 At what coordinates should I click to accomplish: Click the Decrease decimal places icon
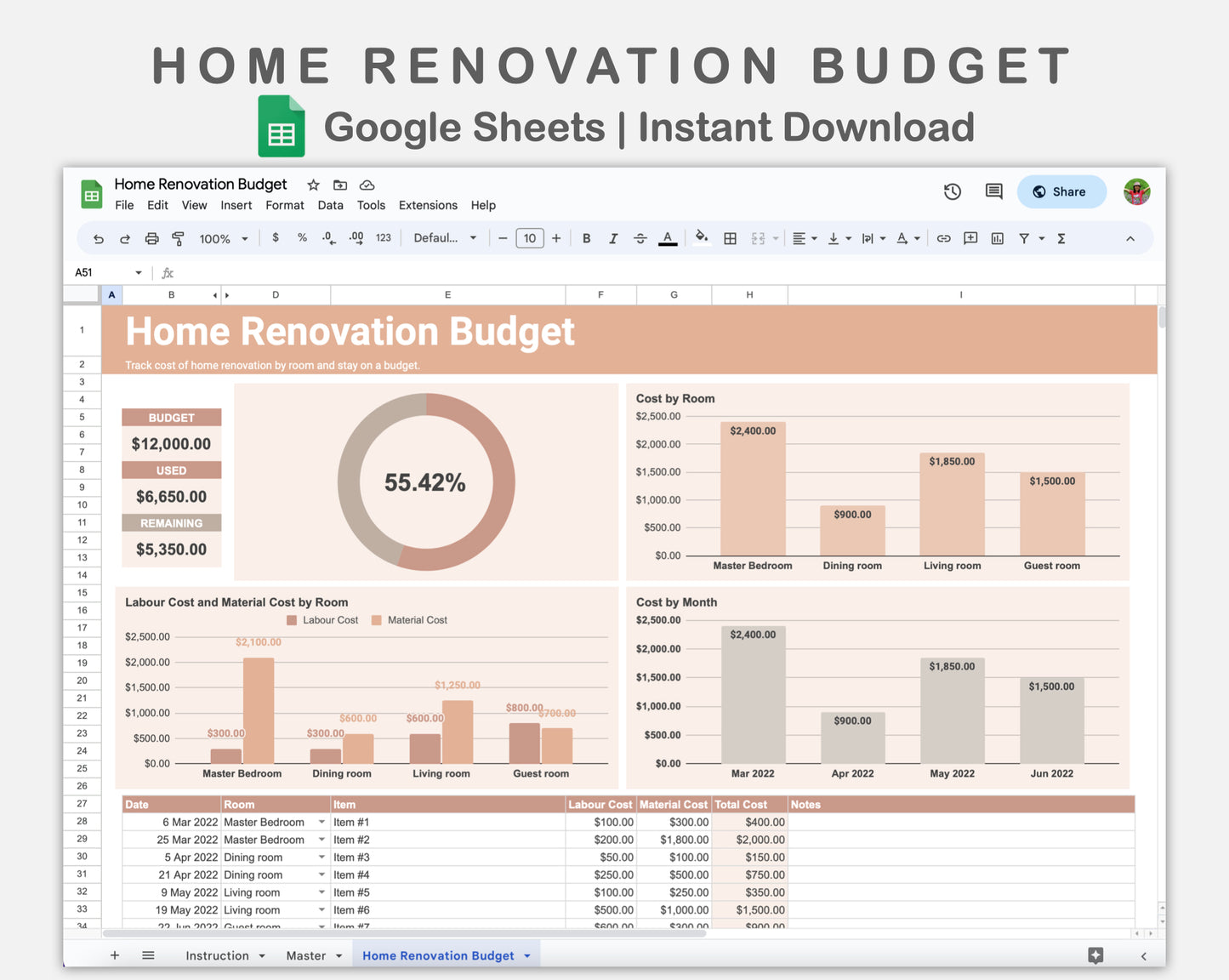(x=329, y=238)
